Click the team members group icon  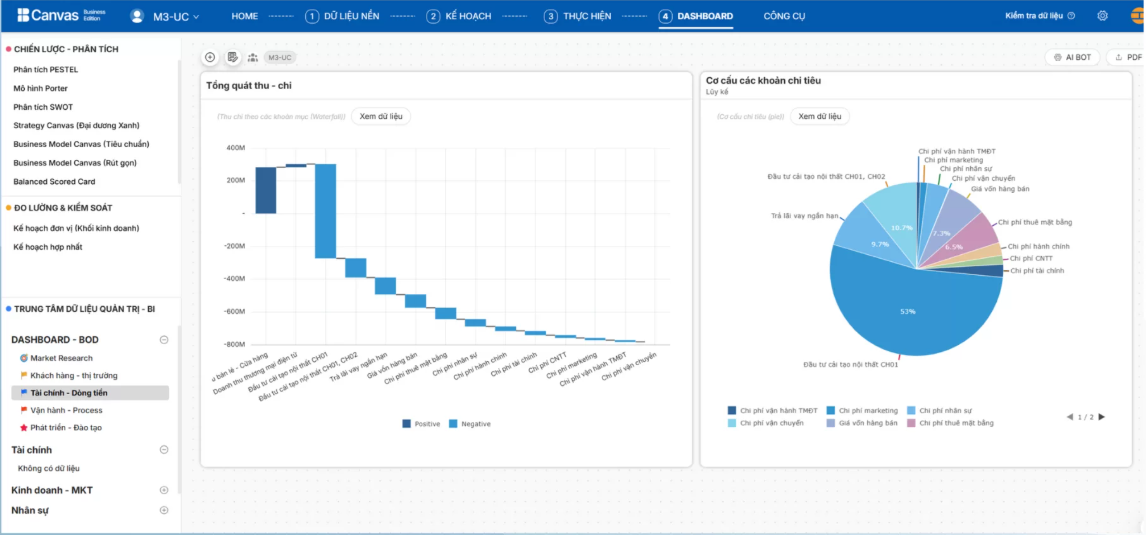tap(253, 57)
